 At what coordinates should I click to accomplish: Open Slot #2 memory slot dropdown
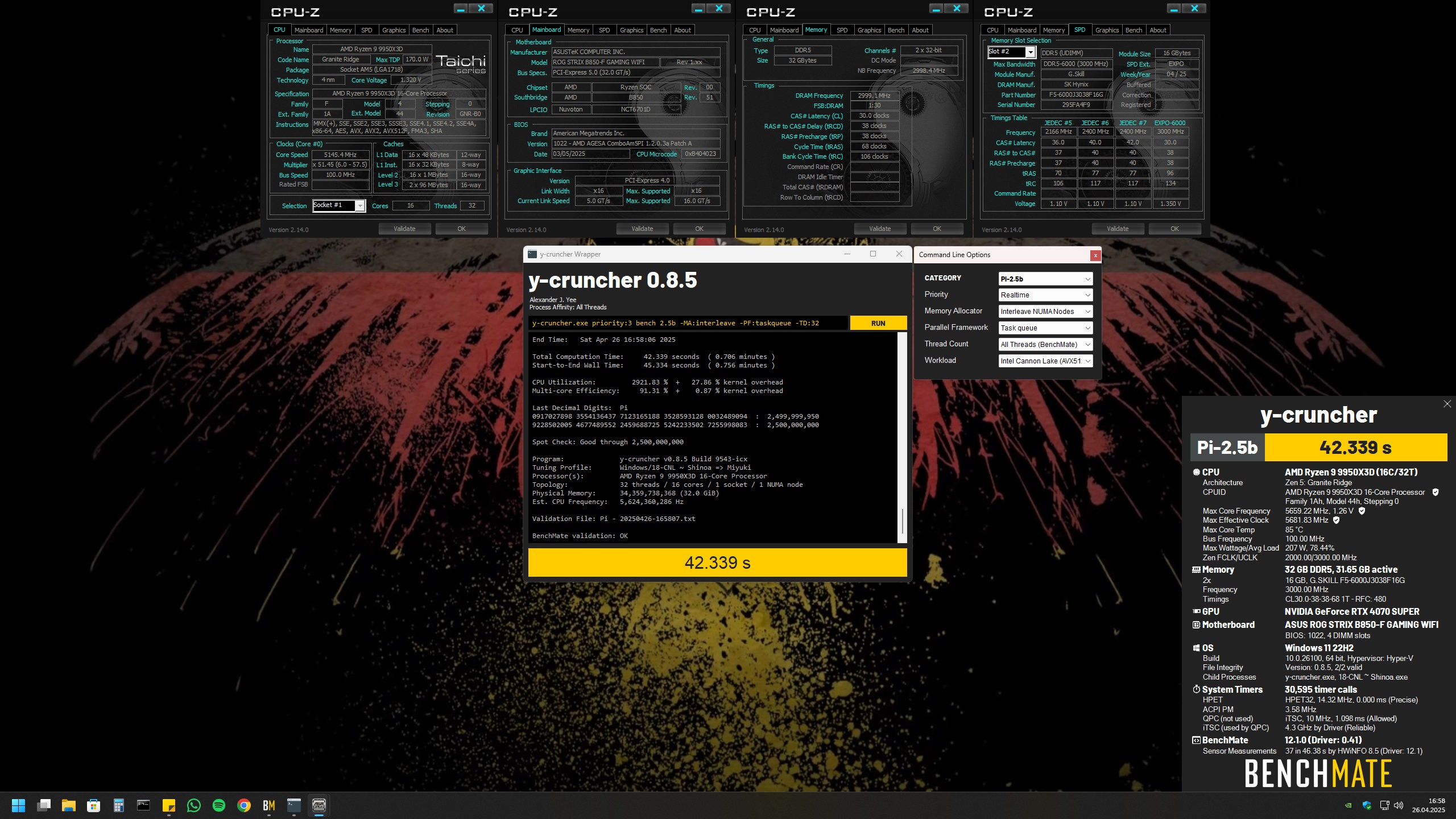(1011, 52)
